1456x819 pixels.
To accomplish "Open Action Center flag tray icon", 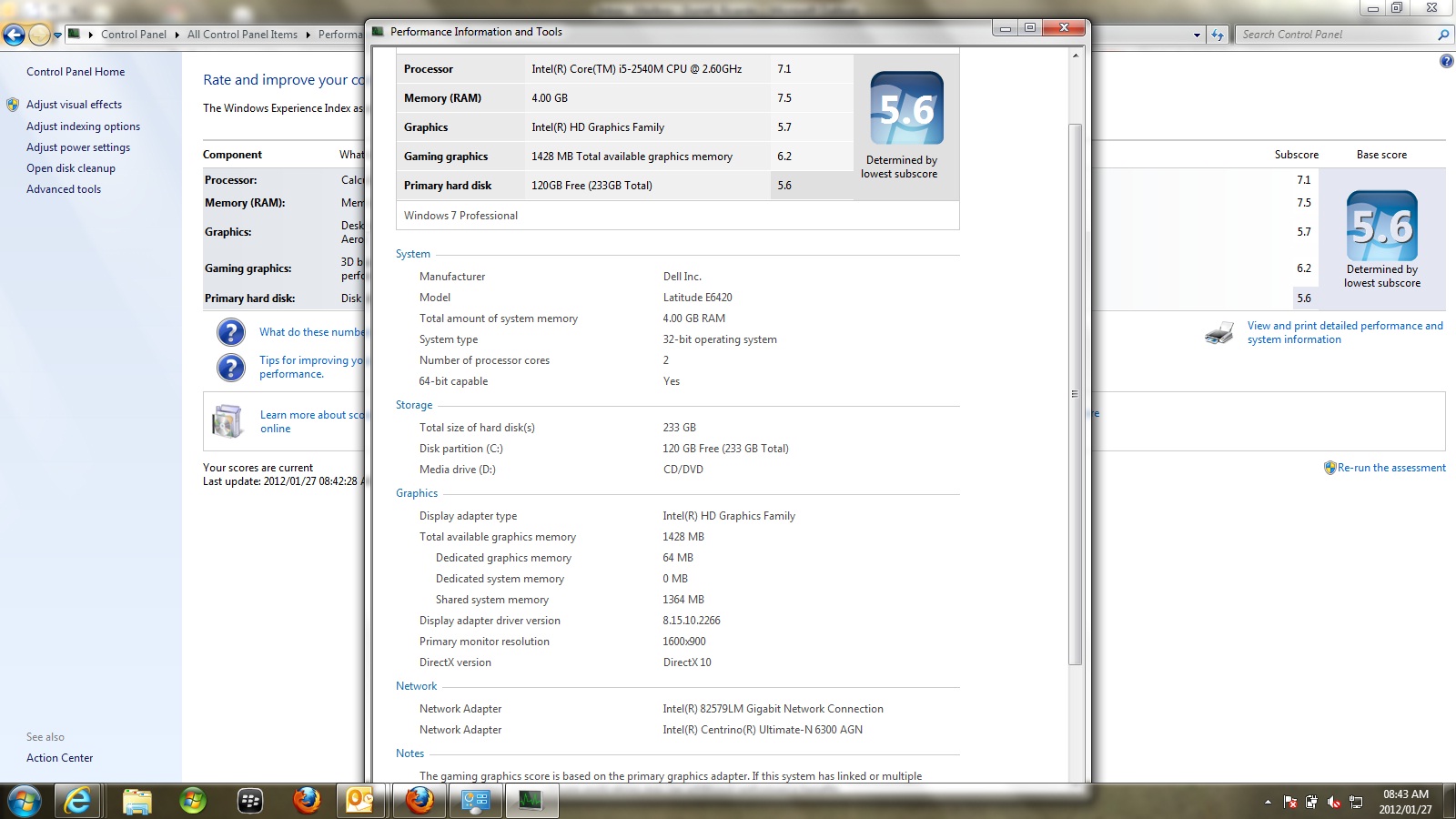I will tap(1290, 802).
